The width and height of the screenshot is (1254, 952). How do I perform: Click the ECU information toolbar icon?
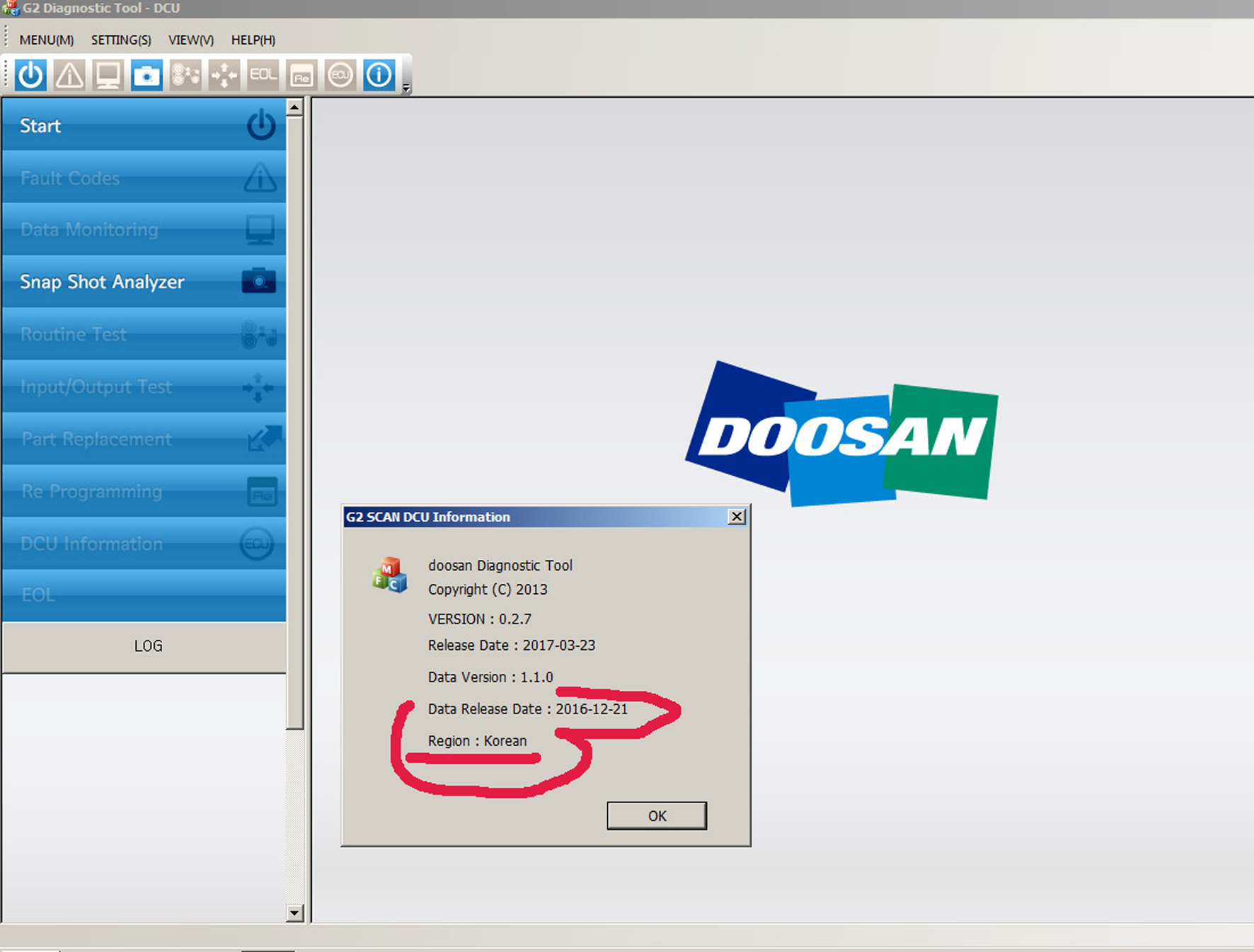click(340, 75)
